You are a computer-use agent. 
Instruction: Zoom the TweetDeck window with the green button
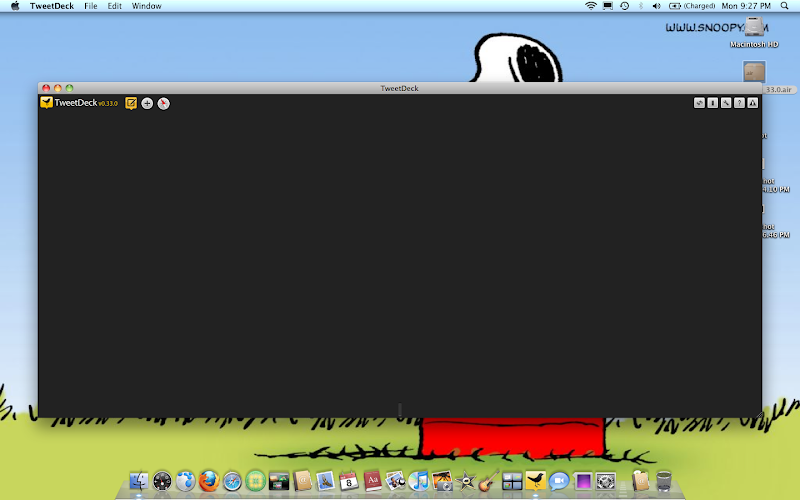69,88
